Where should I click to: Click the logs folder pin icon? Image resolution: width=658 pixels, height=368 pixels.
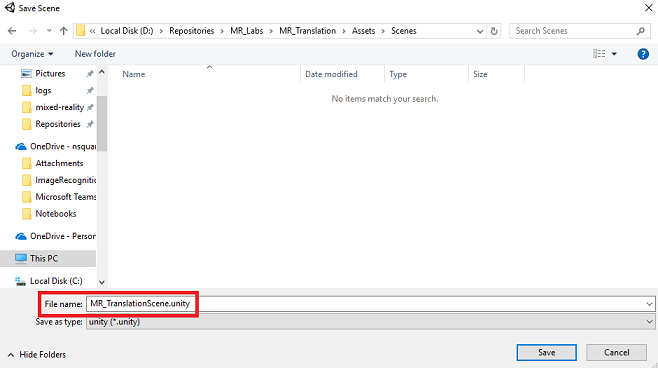pos(90,91)
